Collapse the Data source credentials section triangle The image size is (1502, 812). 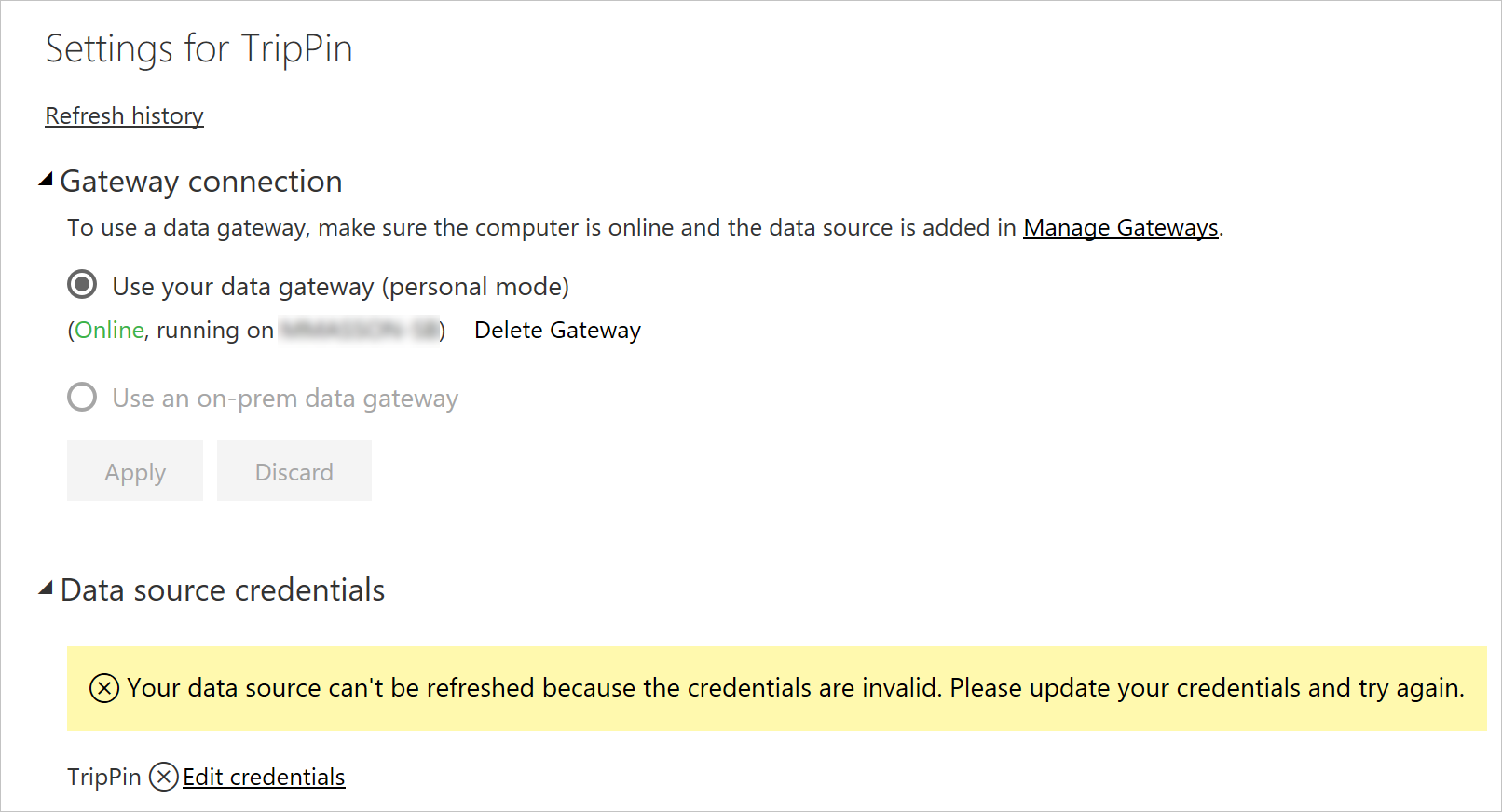pyautogui.click(x=46, y=589)
